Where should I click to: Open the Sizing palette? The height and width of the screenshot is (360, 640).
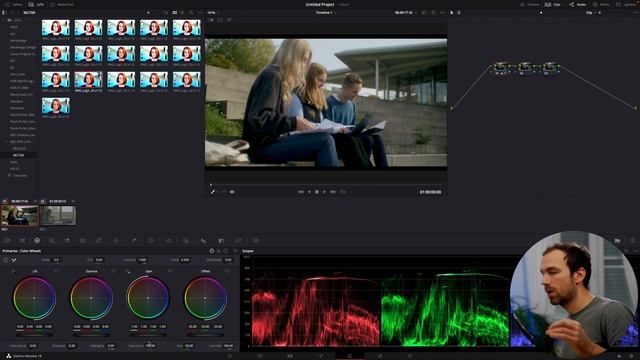[238, 241]
